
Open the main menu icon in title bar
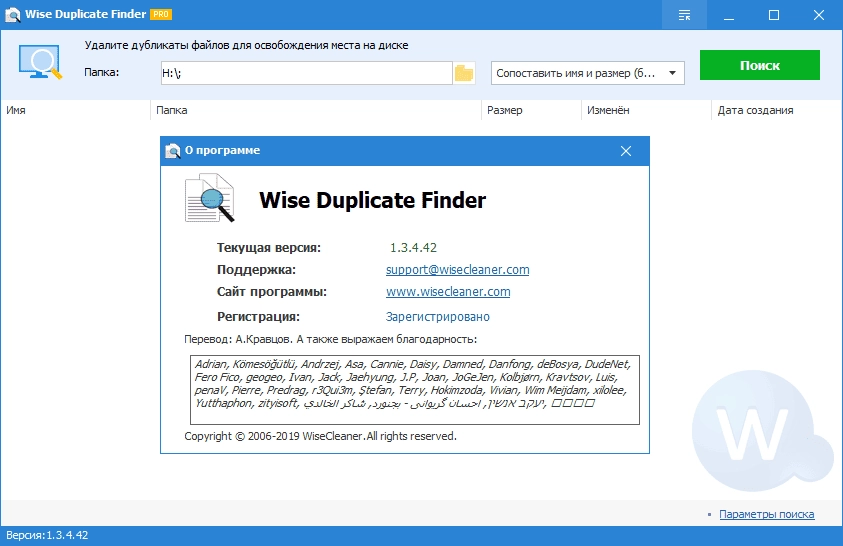pyautogui.click(x=684, y=15)
